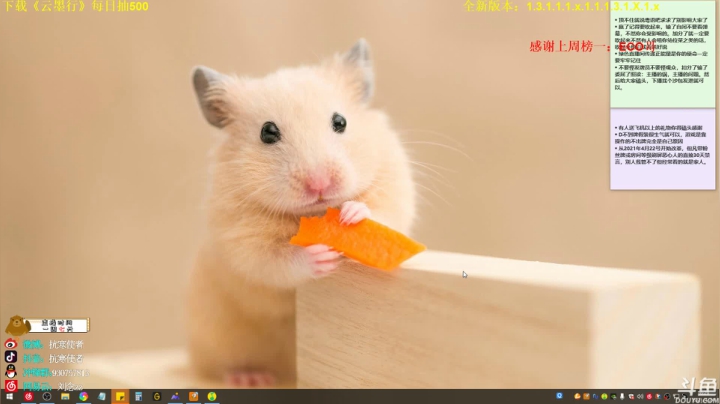The image size is (720, 404).
Task: Open the Windows Start menu
Action: [x=9, y=396]
